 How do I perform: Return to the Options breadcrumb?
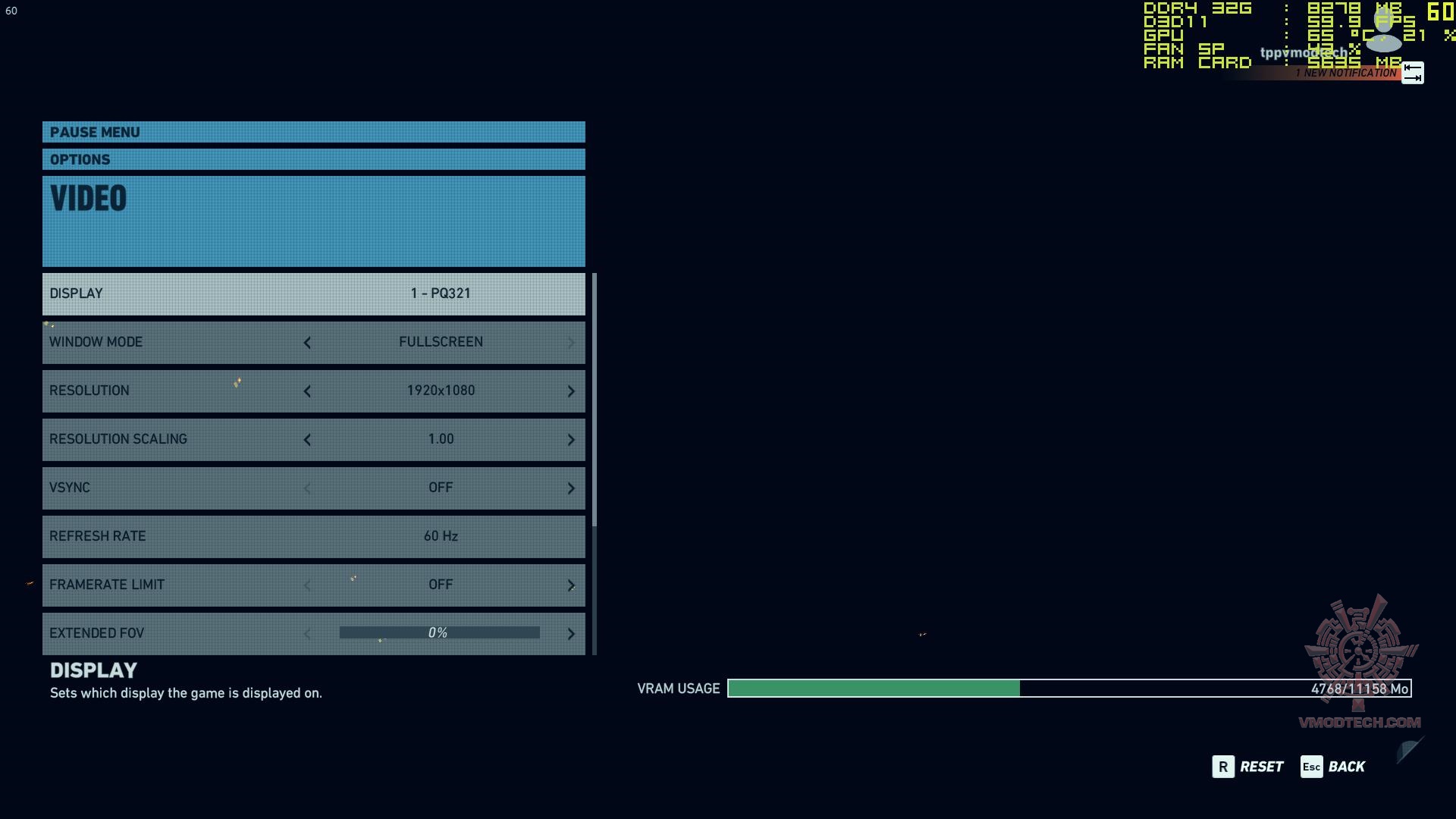point(313,159)
